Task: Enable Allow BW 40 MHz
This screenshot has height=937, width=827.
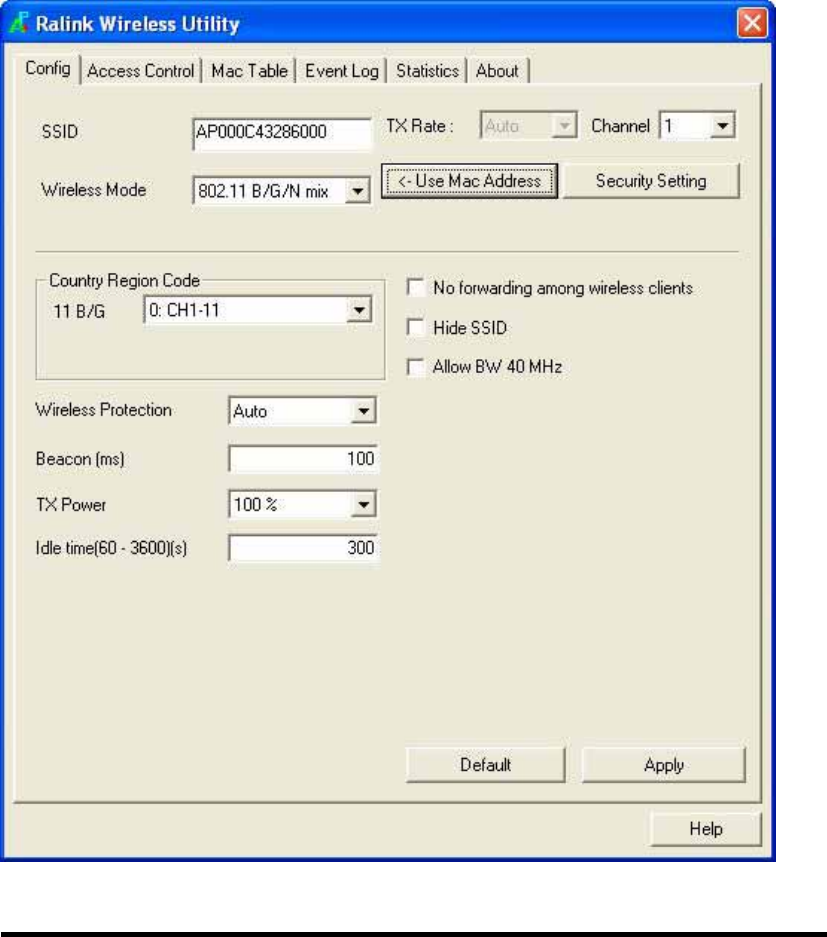Action: pyautogui.click(x=416, y=367)
